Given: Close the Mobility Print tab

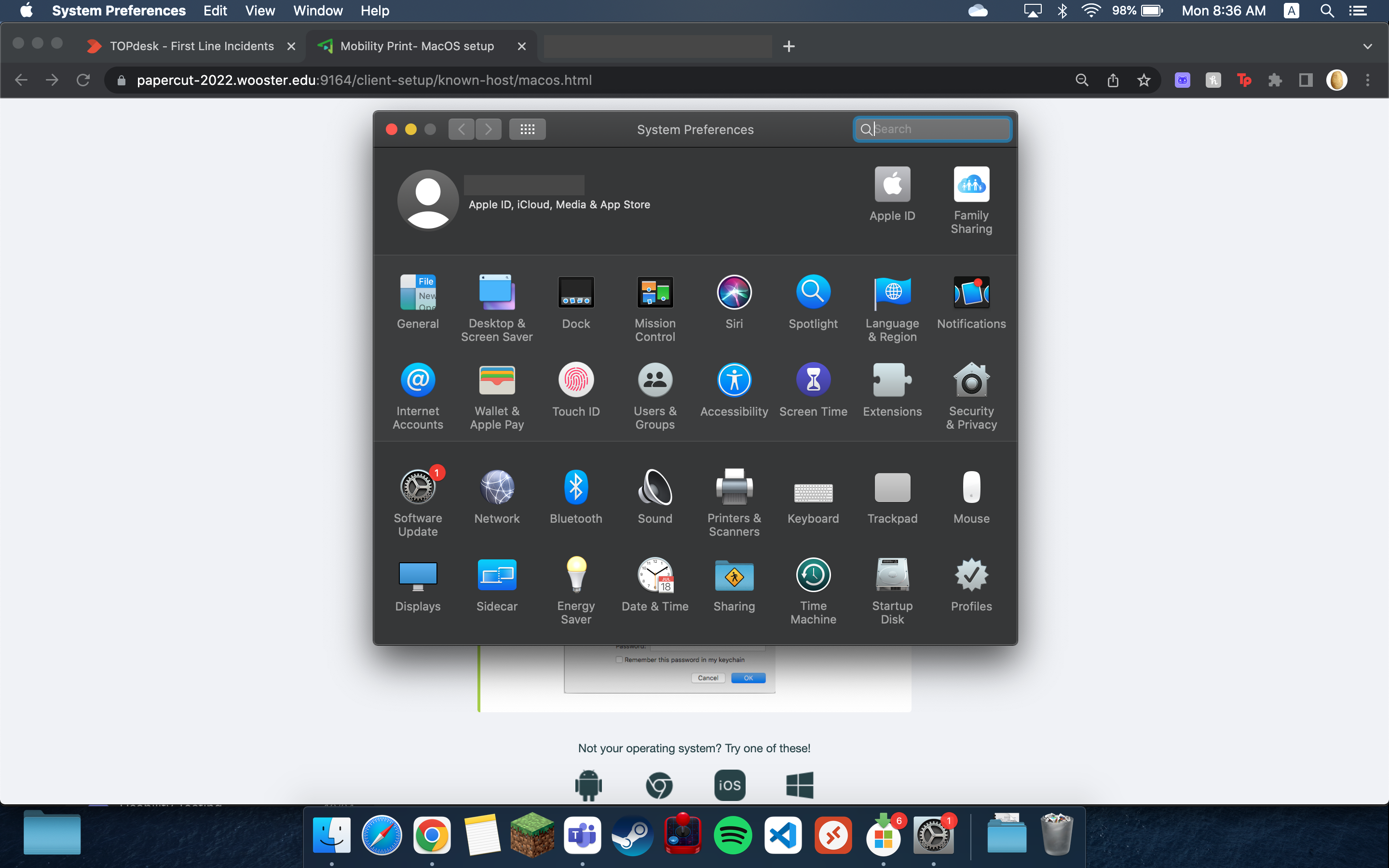Looking at the screenshot, I should coord(521,46).
